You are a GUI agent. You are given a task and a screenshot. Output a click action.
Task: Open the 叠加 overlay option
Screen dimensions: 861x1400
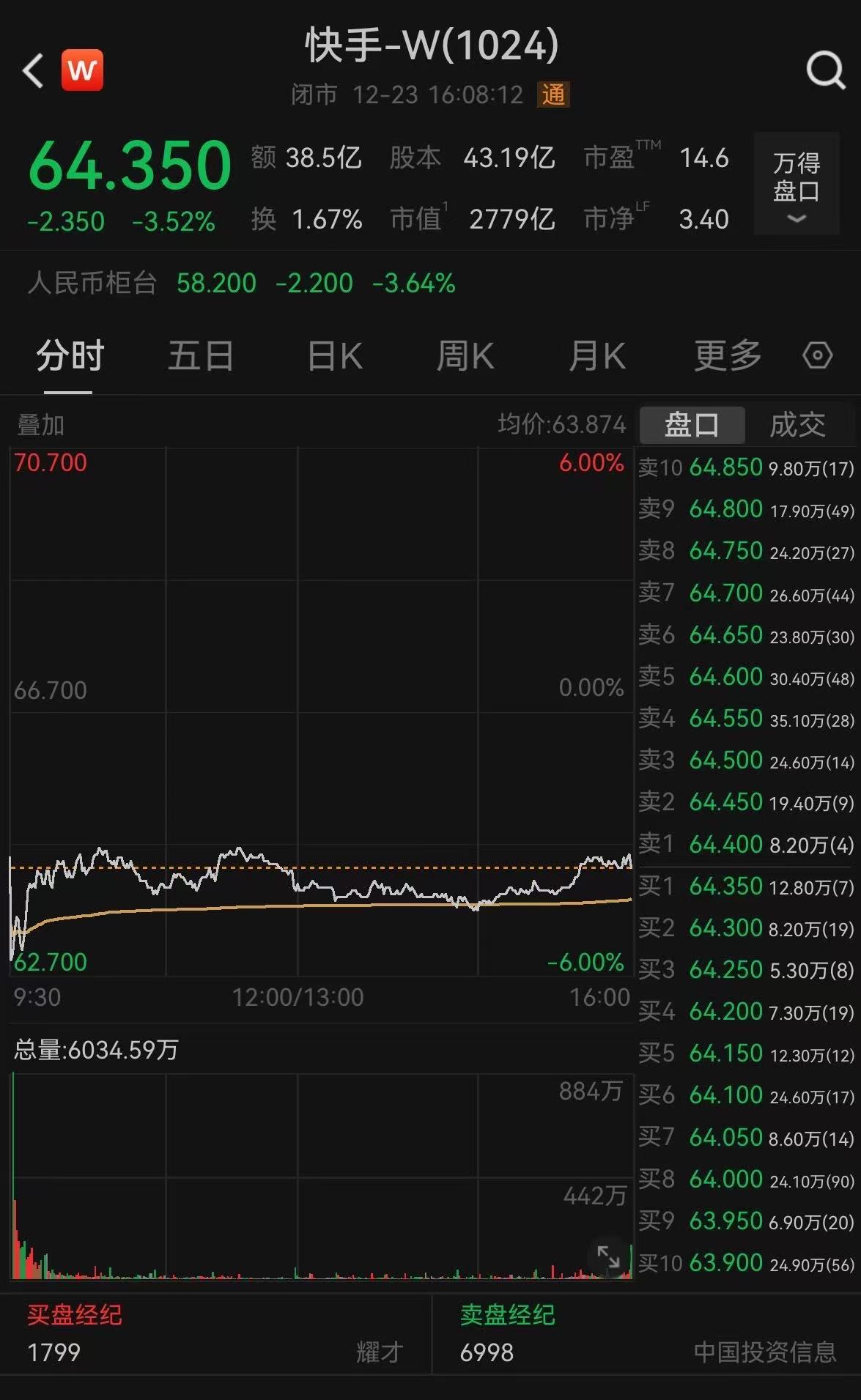[41, 425]
